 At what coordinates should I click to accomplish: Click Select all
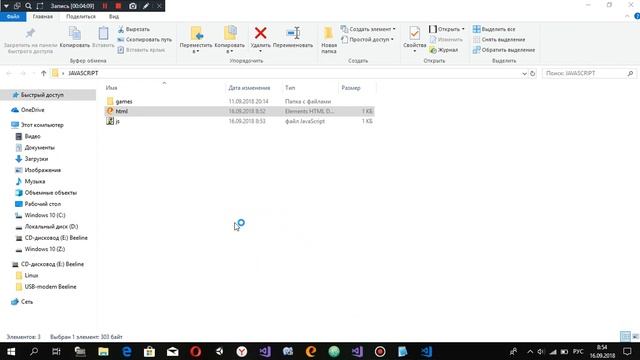tap(494, 29)
